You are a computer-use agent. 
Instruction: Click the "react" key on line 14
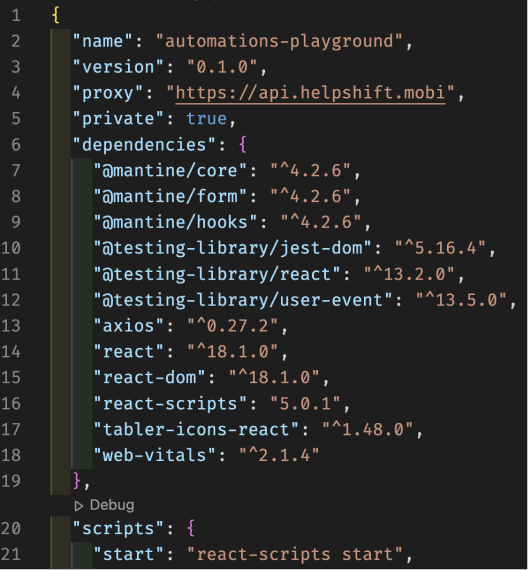coord(128,352)
